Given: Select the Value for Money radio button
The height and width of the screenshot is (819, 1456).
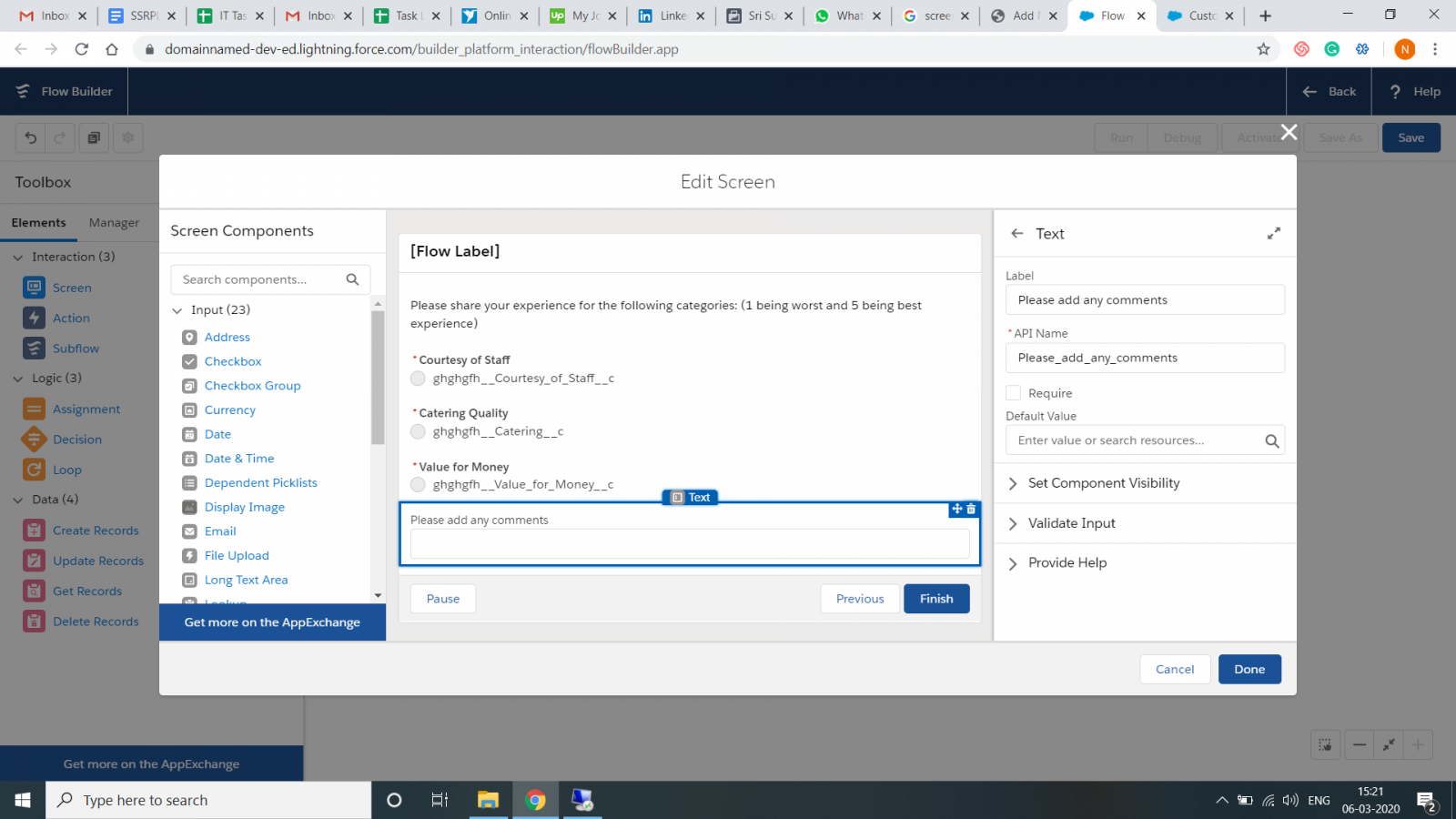Looking at the screenshot, I should 418,485.
